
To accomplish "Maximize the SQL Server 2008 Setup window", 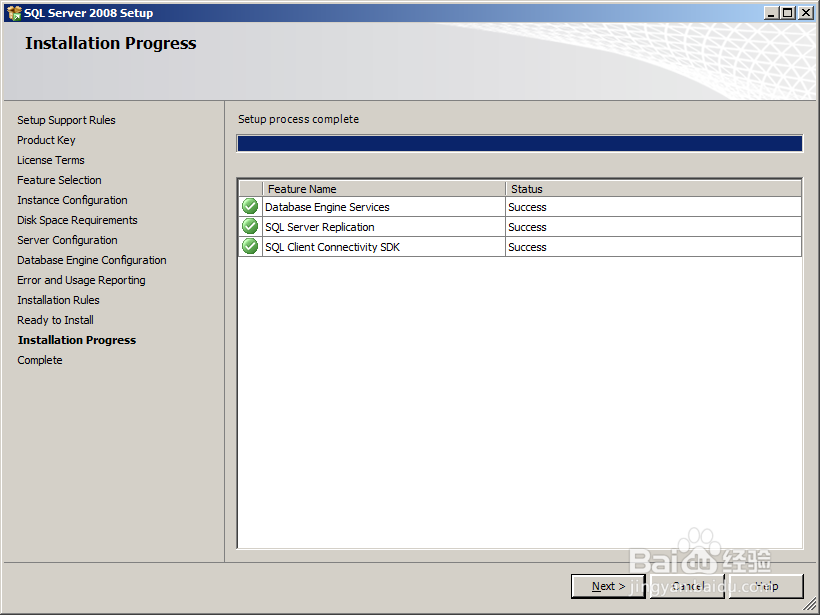I will 787,13.
